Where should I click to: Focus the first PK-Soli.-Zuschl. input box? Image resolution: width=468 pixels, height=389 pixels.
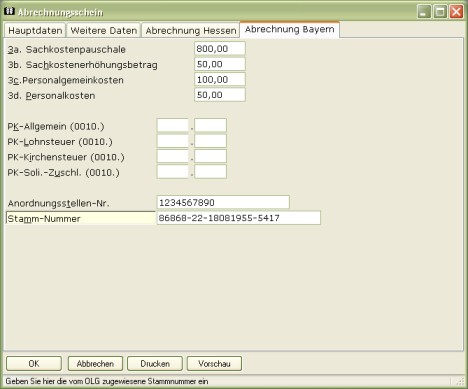(173, 172)
